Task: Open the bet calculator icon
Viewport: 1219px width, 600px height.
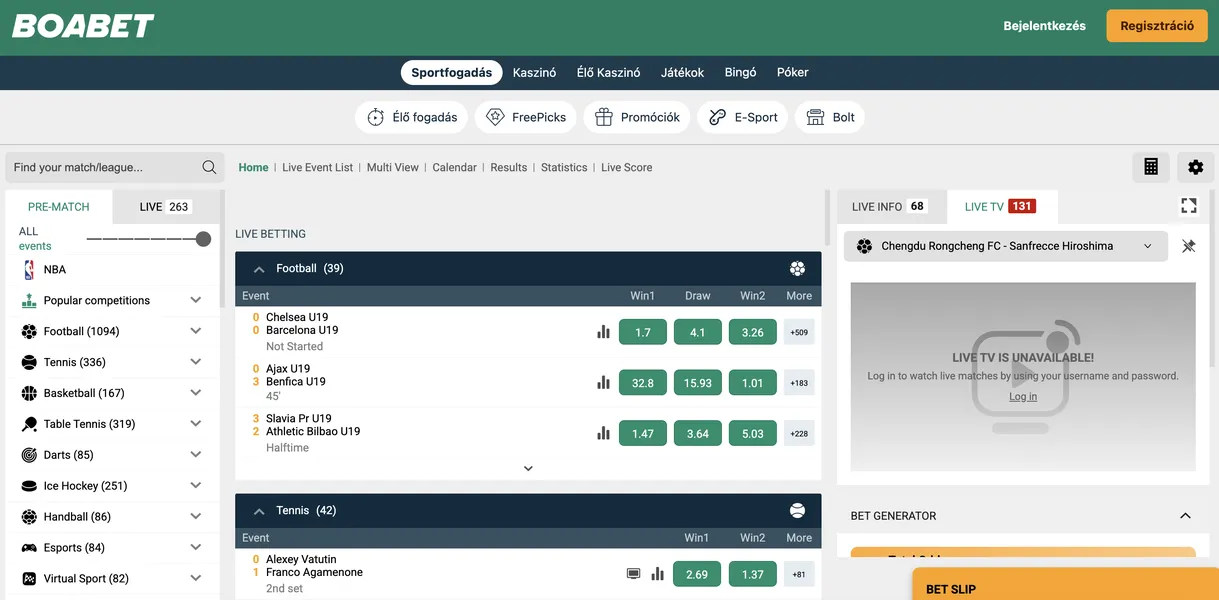Action: (x=1151, y=167)
